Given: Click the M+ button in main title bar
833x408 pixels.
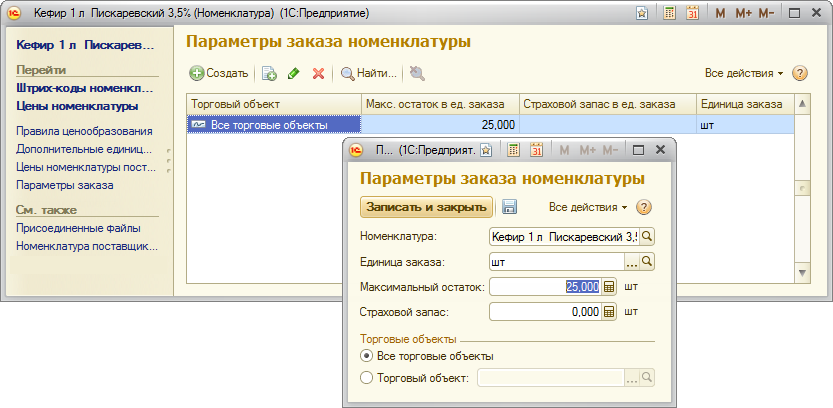Looking at the screenshot, I should click(x=743, y=14).
